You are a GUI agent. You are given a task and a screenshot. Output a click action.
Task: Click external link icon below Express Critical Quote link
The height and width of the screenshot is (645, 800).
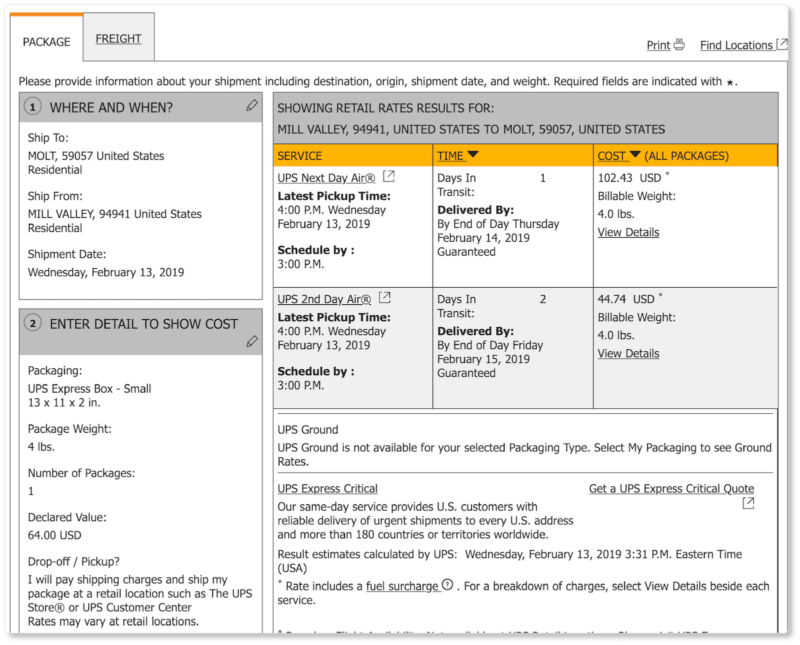pyautogui.click(x=748, y=505)
